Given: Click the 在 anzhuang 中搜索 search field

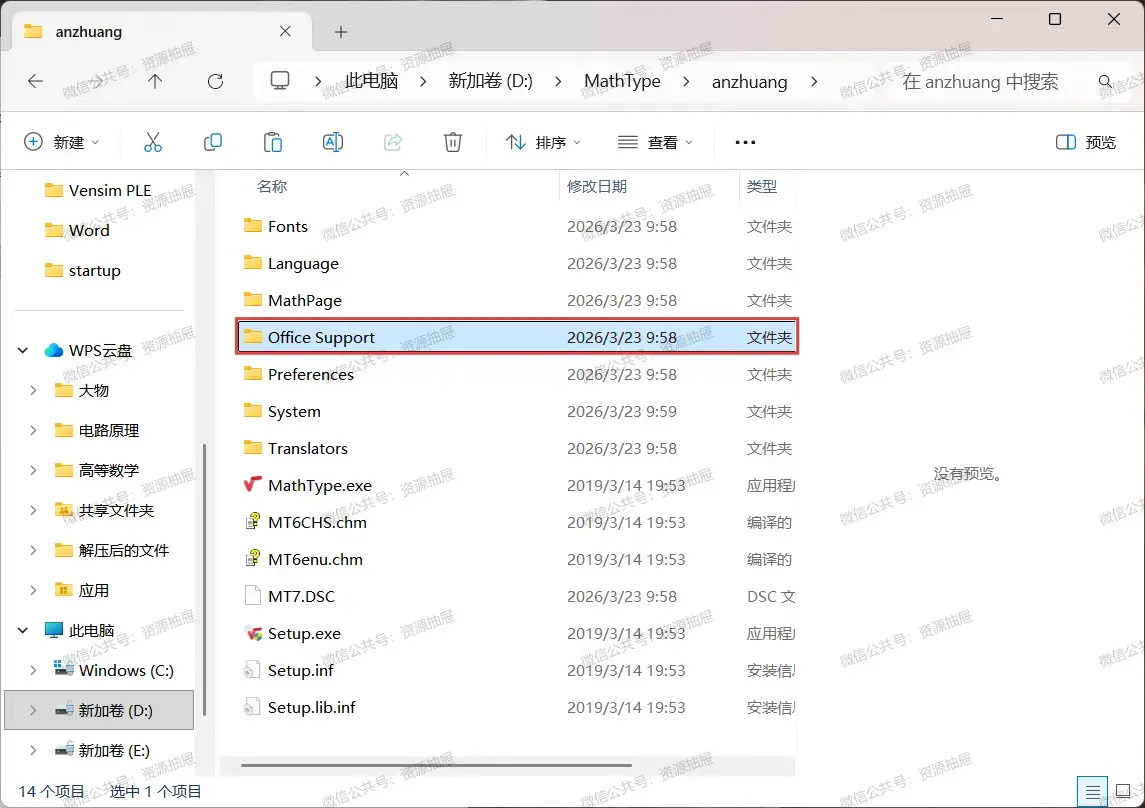Looking at the screenshot, I should click(980, 82).
